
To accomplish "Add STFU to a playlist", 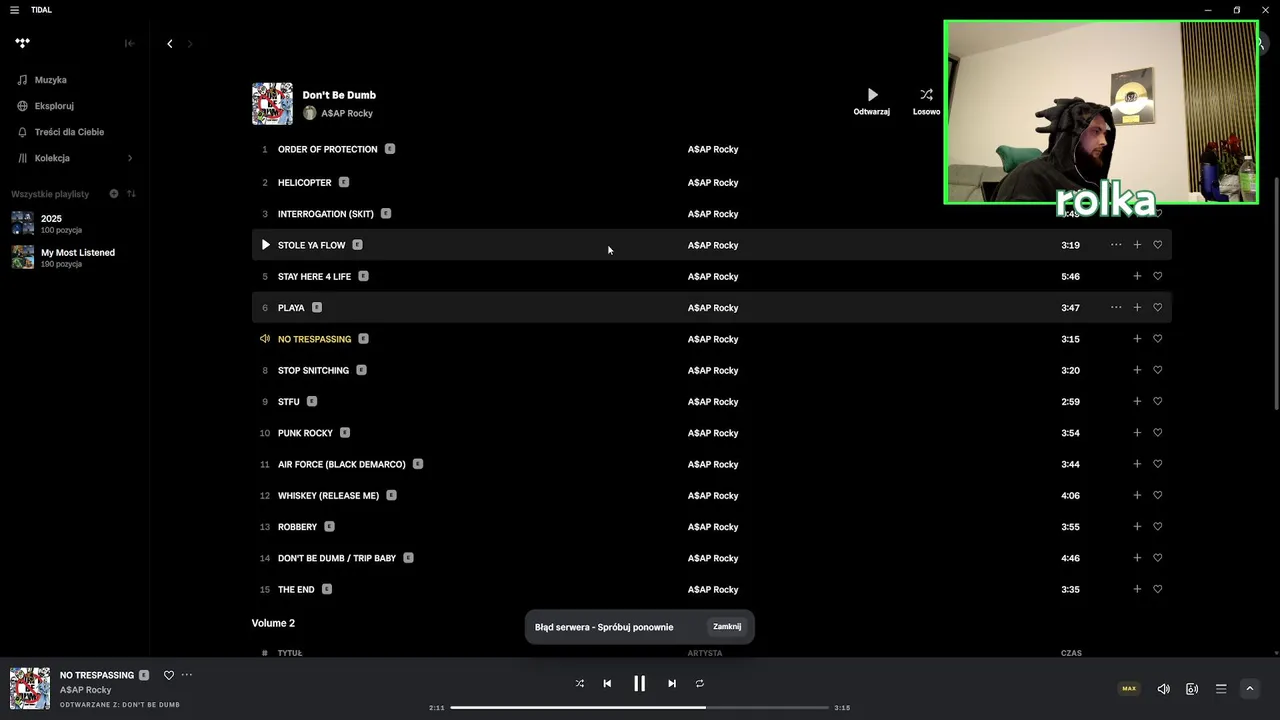I will (x=1137, y=402).
